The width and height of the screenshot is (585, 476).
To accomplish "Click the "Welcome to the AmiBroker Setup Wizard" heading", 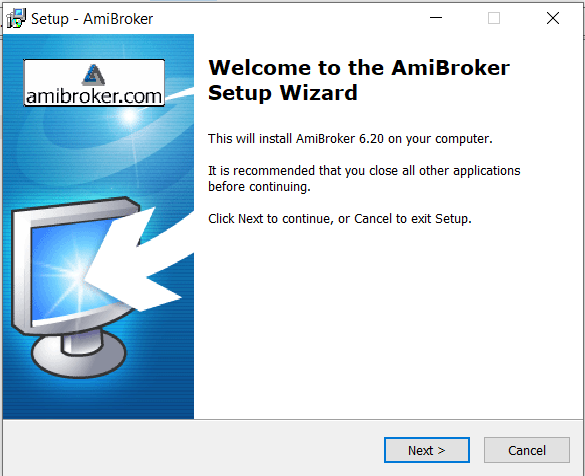I will coord(359,80).
